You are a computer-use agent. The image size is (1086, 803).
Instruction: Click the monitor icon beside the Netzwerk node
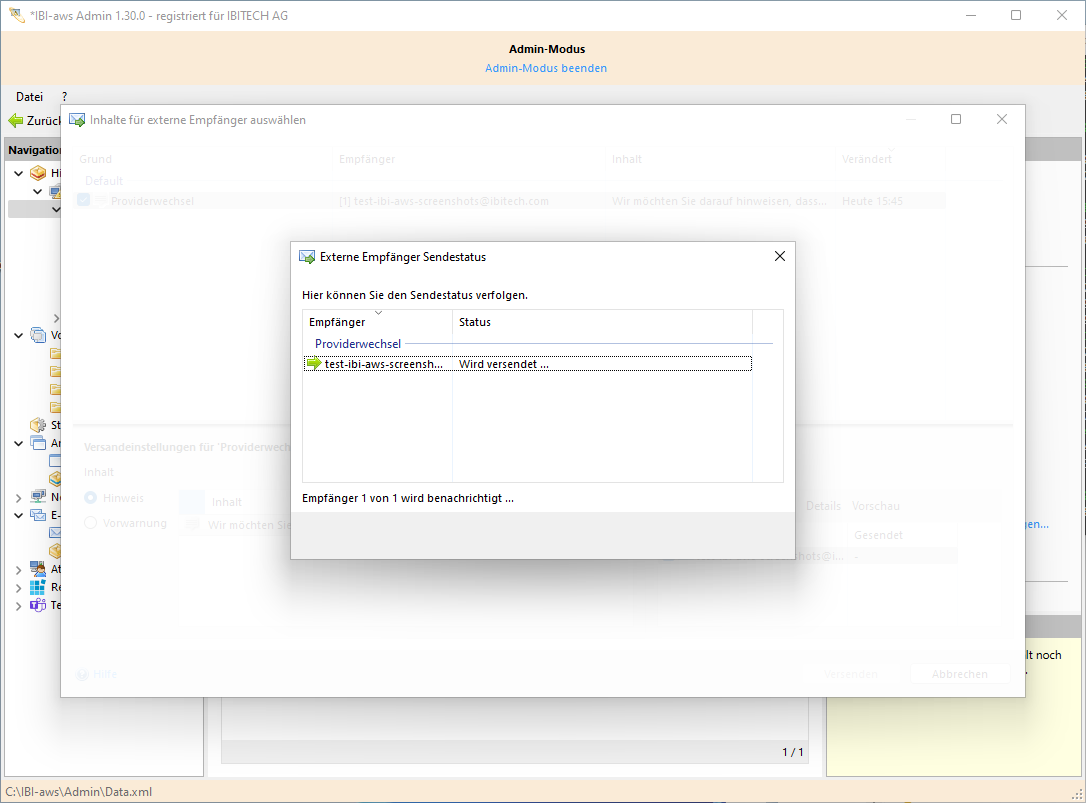click(36, 495)
